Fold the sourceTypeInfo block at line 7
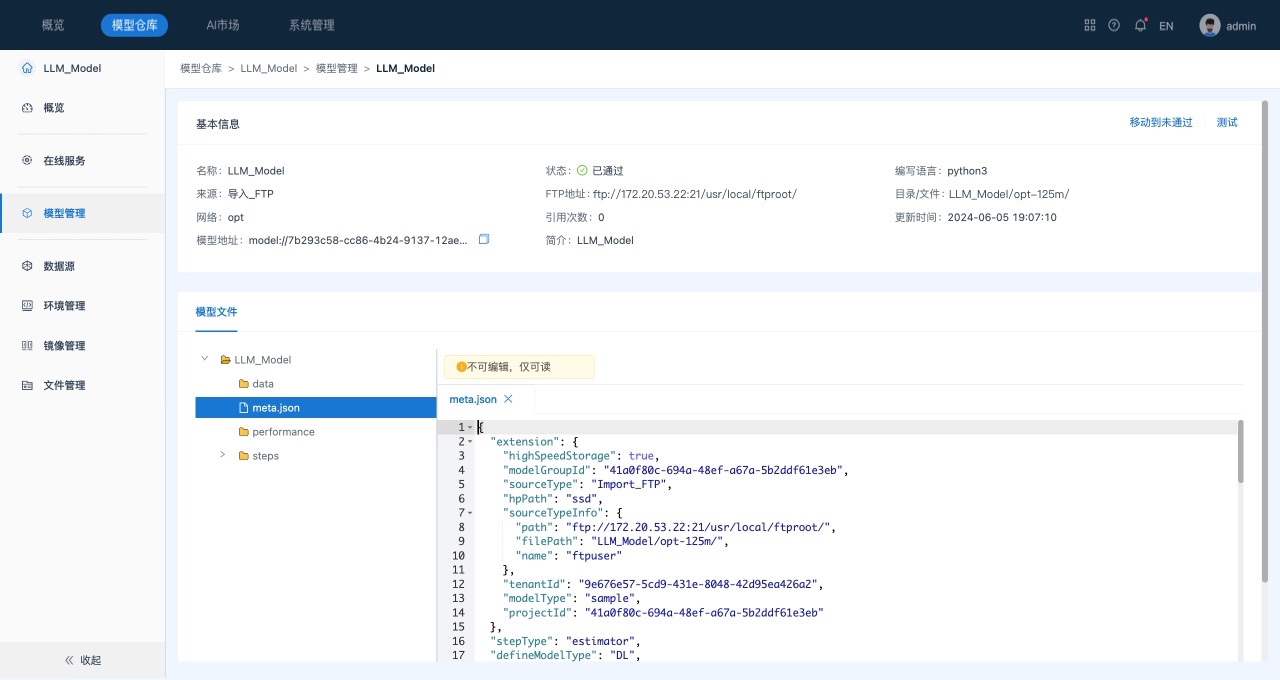The width and height of the screenshot is (1280, 680). click(470, 513)
